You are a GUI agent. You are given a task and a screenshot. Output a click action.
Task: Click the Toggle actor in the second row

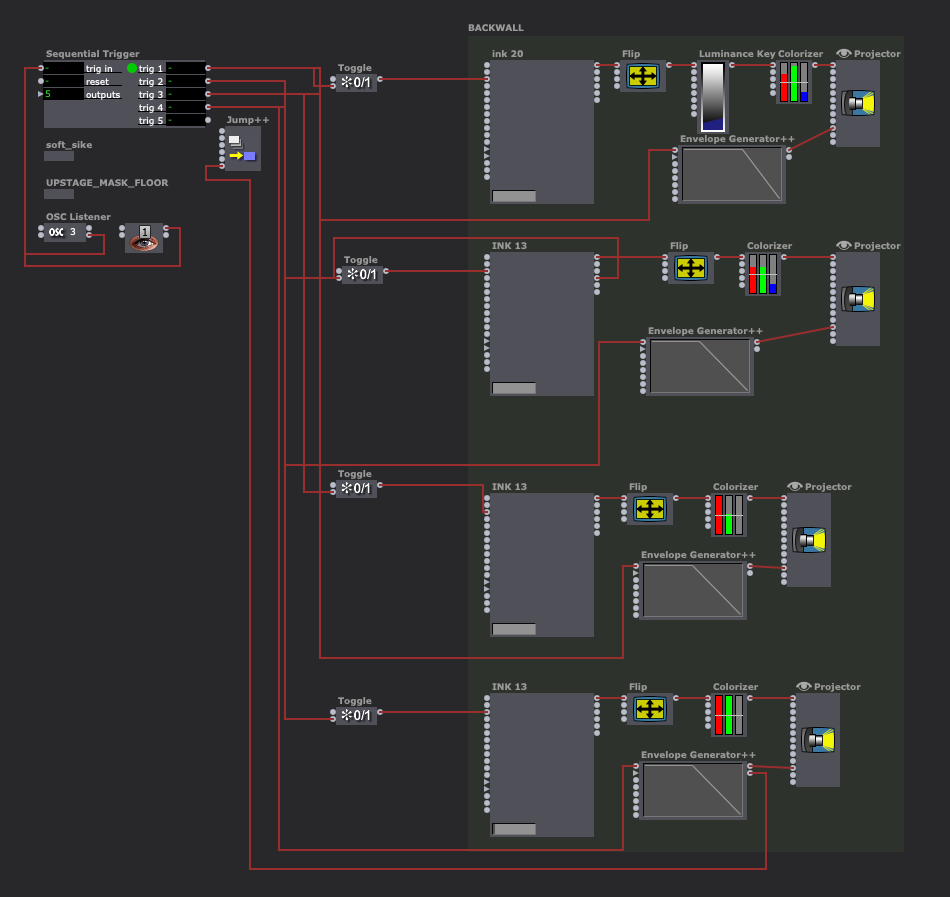pyautogui.click(x=362, y=274)
